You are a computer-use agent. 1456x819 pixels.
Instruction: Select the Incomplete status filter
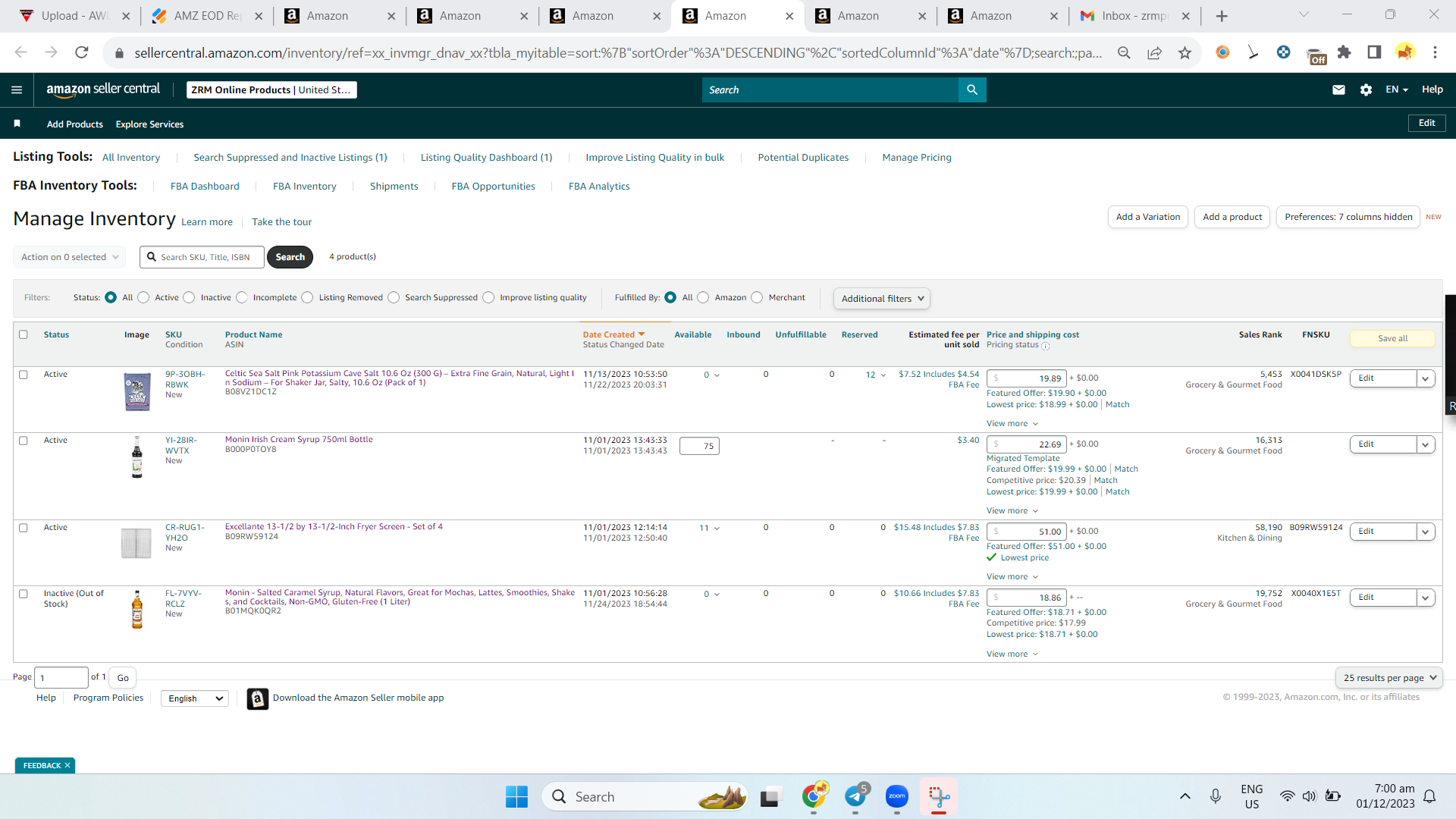[x=241, y=297]
